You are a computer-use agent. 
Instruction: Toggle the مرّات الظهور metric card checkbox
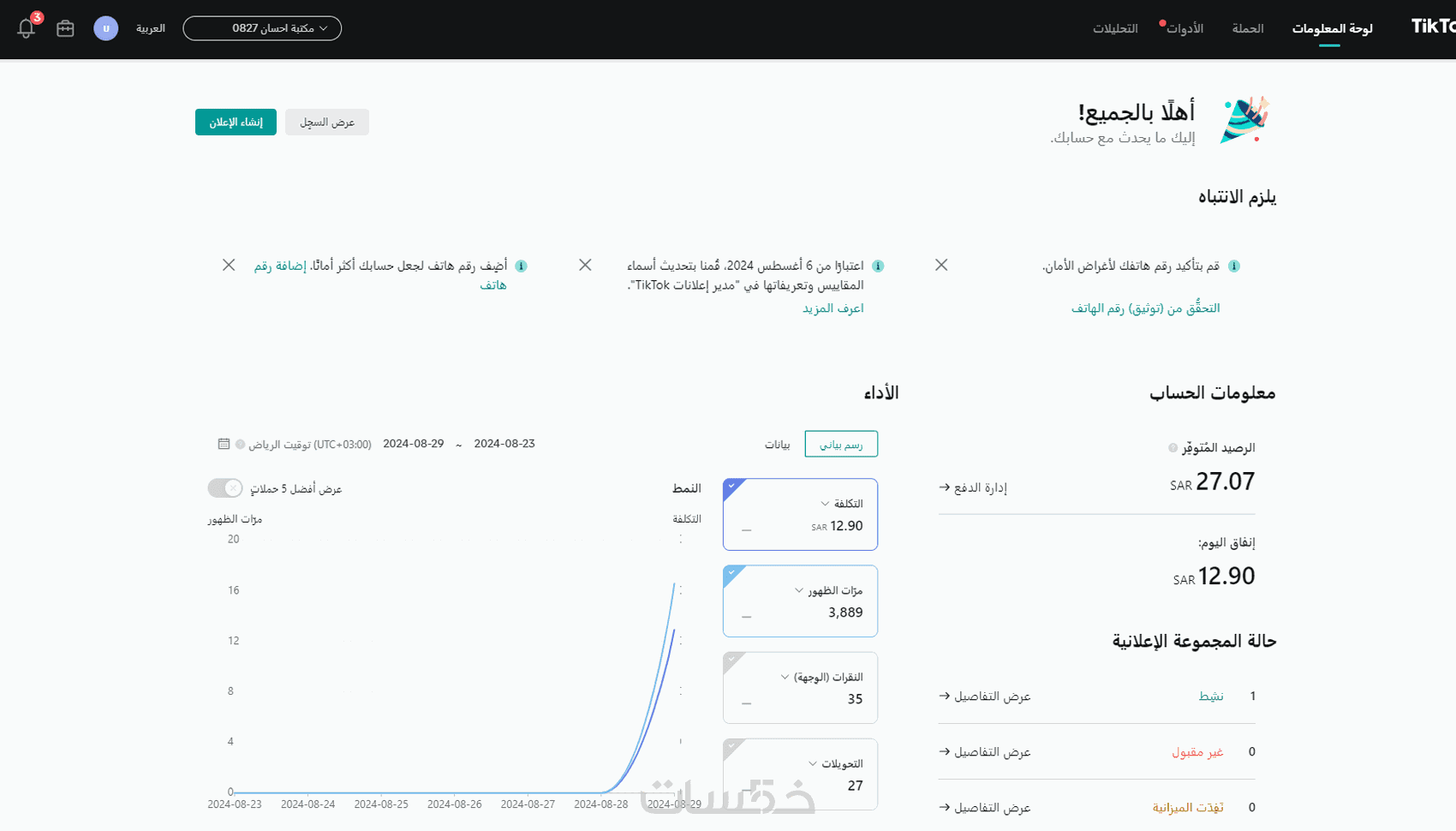coord(731,573)
